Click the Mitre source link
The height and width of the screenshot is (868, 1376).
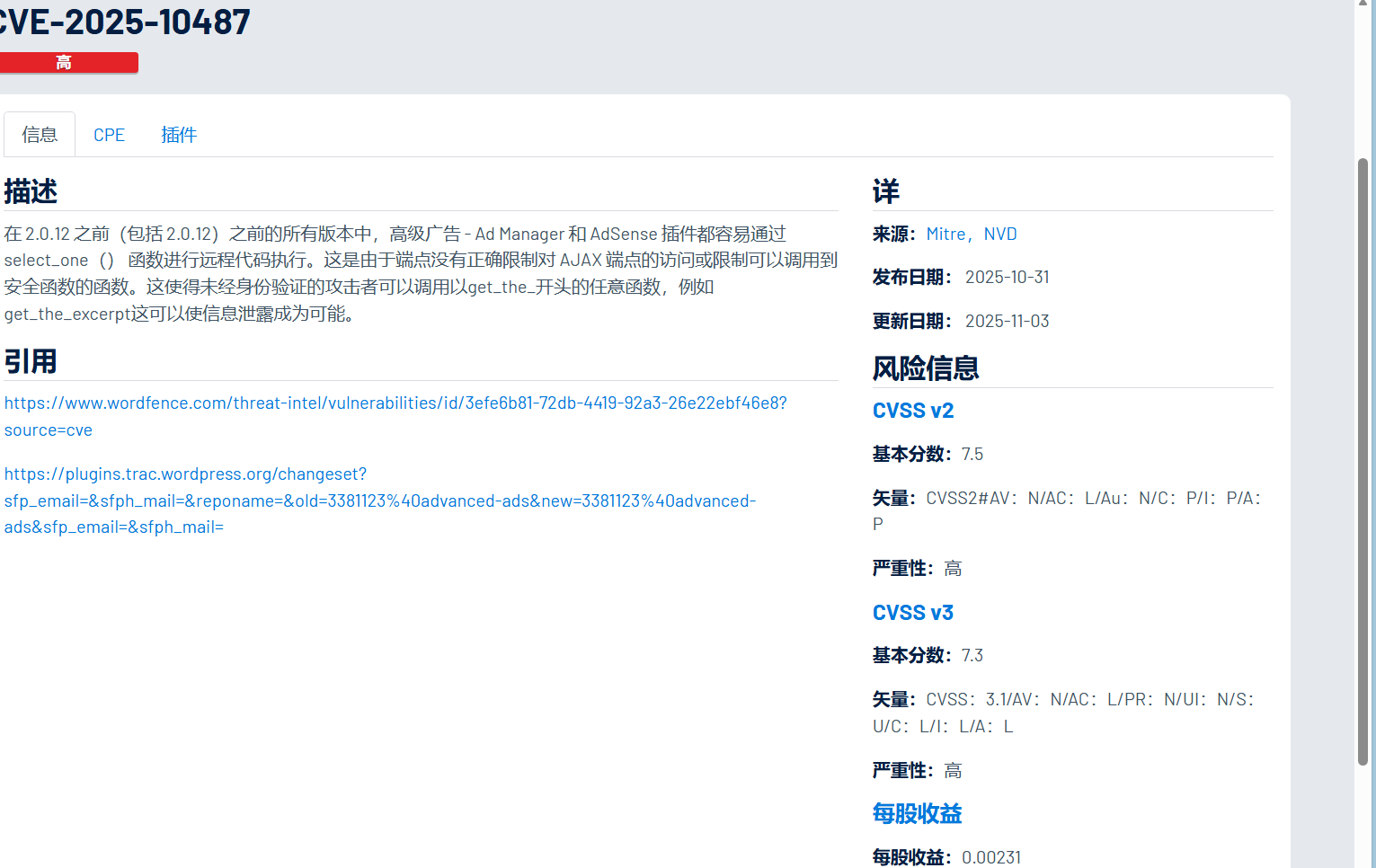[945, 234]
